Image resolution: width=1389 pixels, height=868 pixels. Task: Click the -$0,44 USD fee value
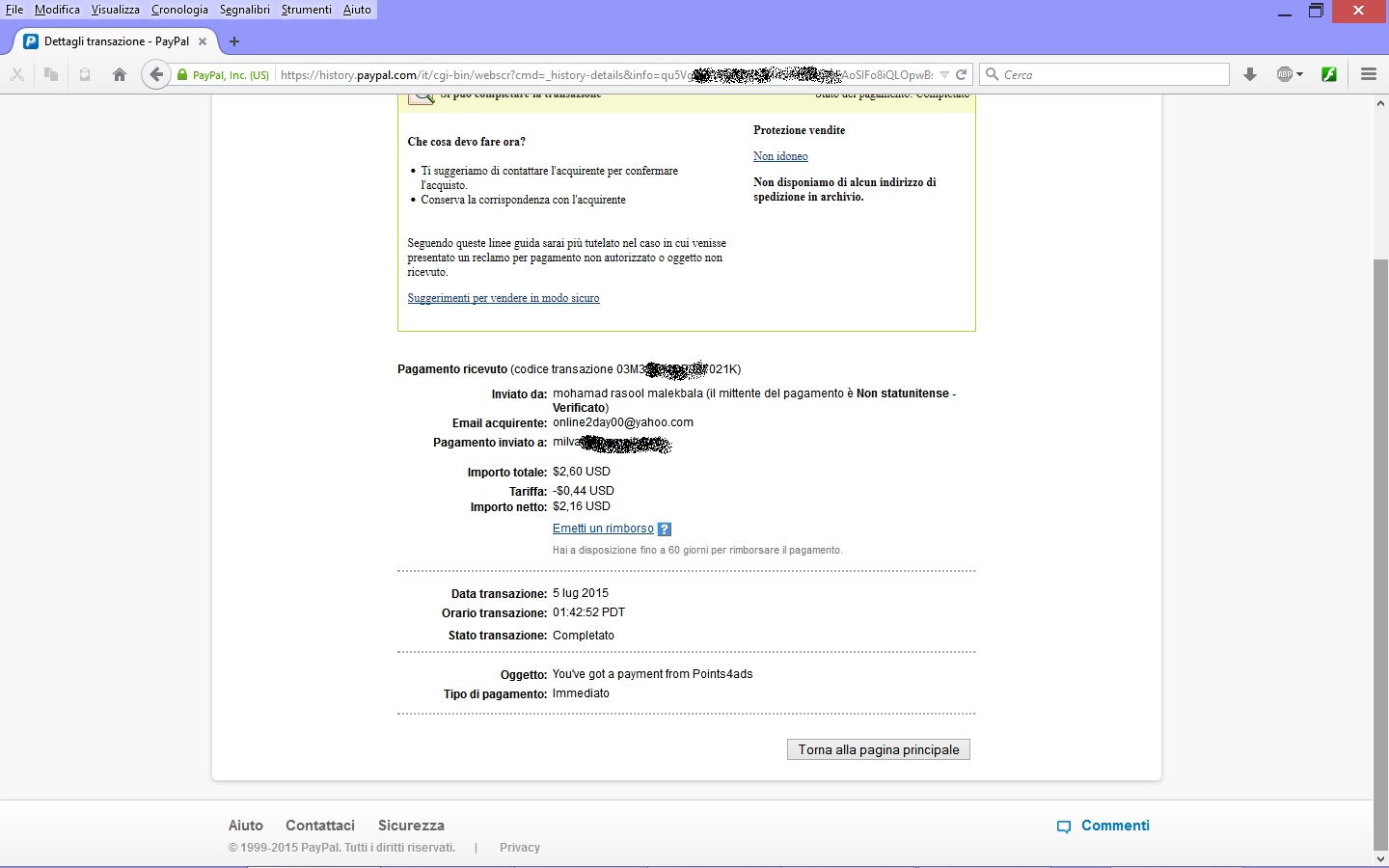[584, 491]
